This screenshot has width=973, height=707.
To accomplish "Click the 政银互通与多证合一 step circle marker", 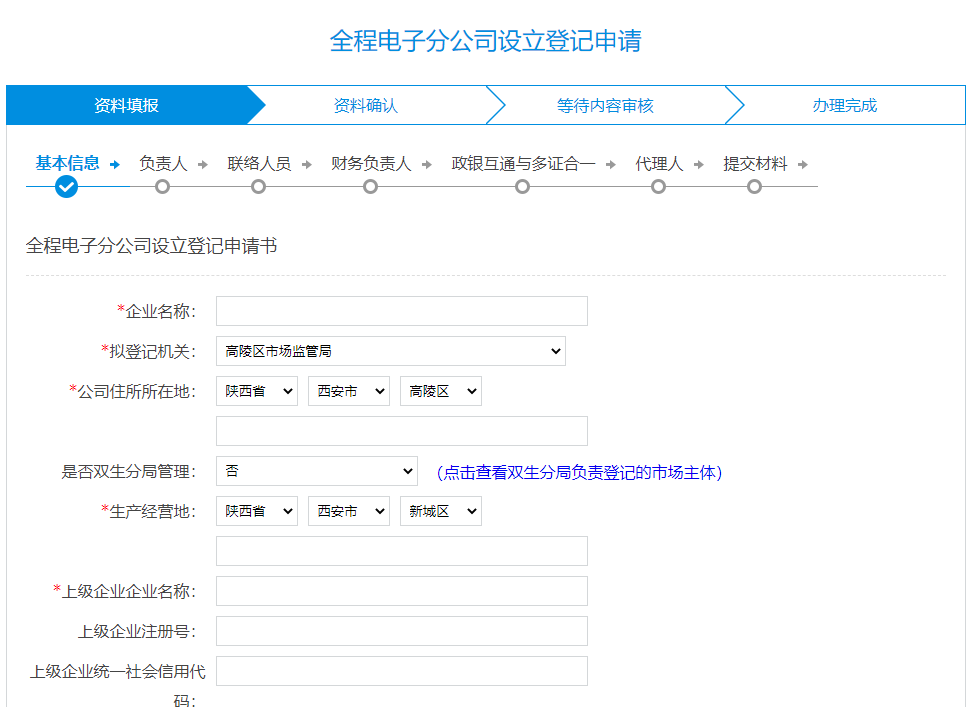I will (x=522, y=186).
